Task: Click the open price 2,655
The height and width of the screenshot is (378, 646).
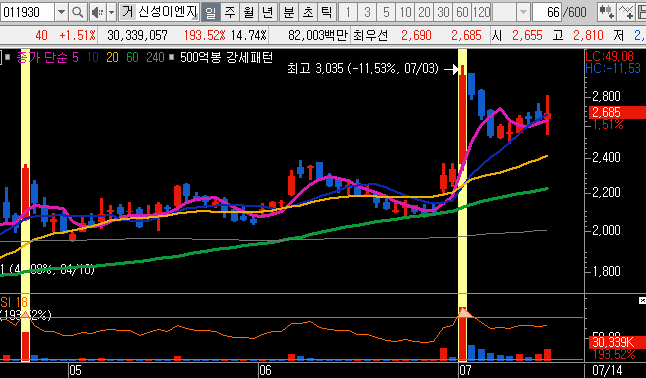Action: click(x=527, y=35)
